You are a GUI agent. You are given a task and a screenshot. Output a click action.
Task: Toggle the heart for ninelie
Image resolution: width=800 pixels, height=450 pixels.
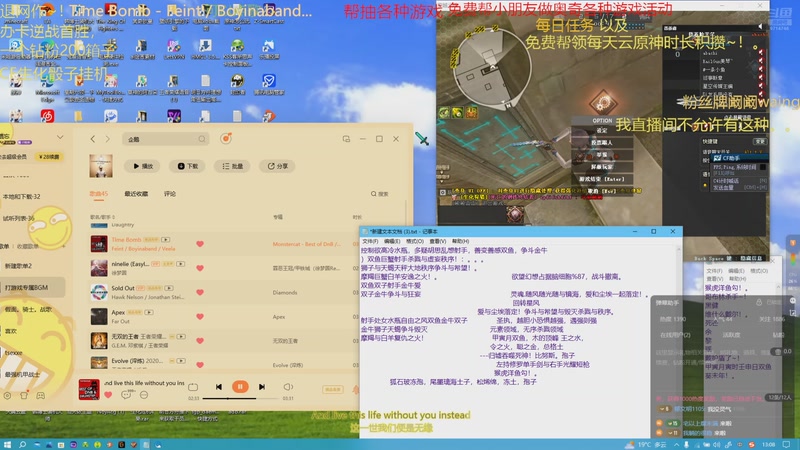point(200,268)
